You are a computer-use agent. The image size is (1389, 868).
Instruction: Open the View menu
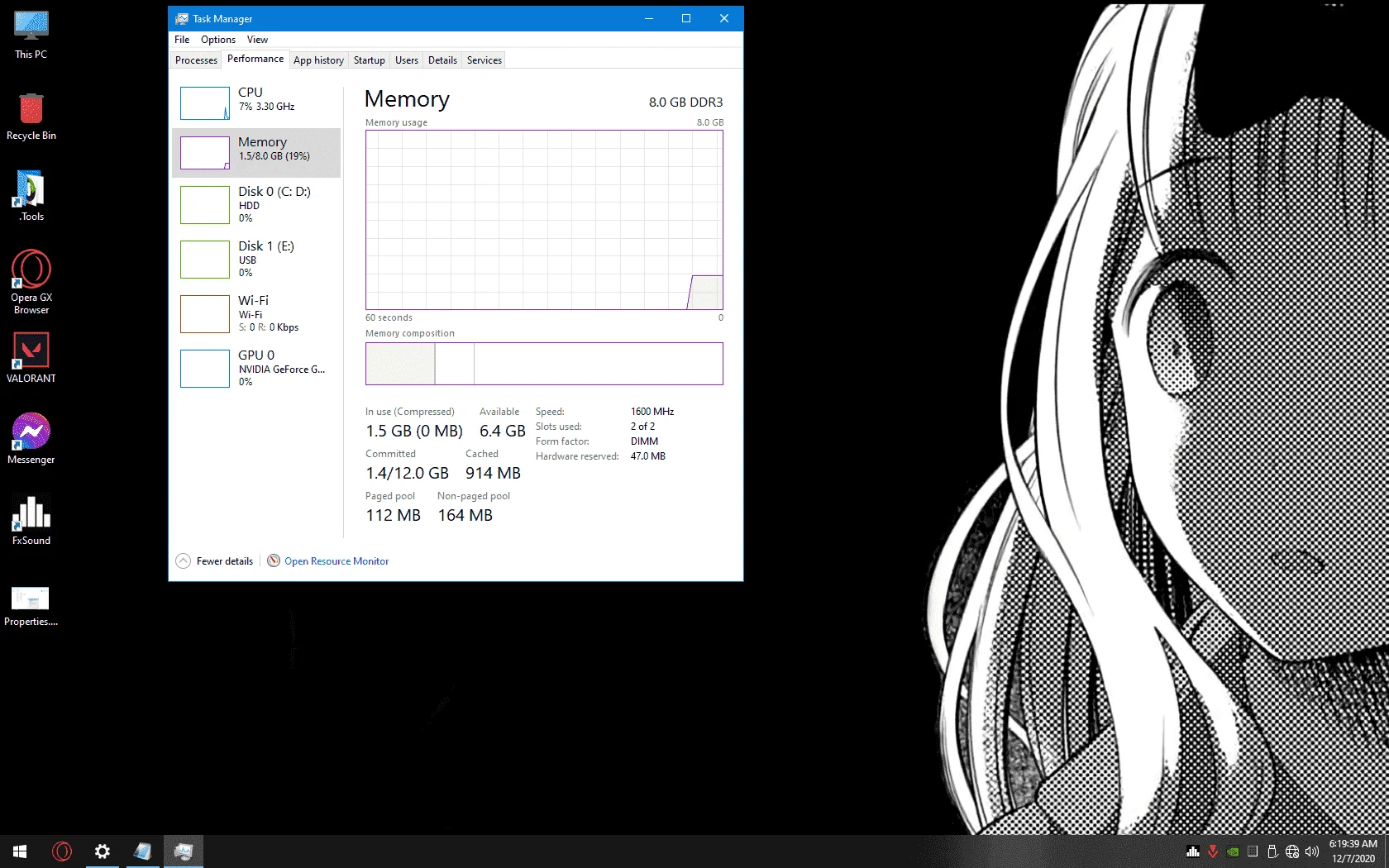pyautogui.click(x=257, y=40)
